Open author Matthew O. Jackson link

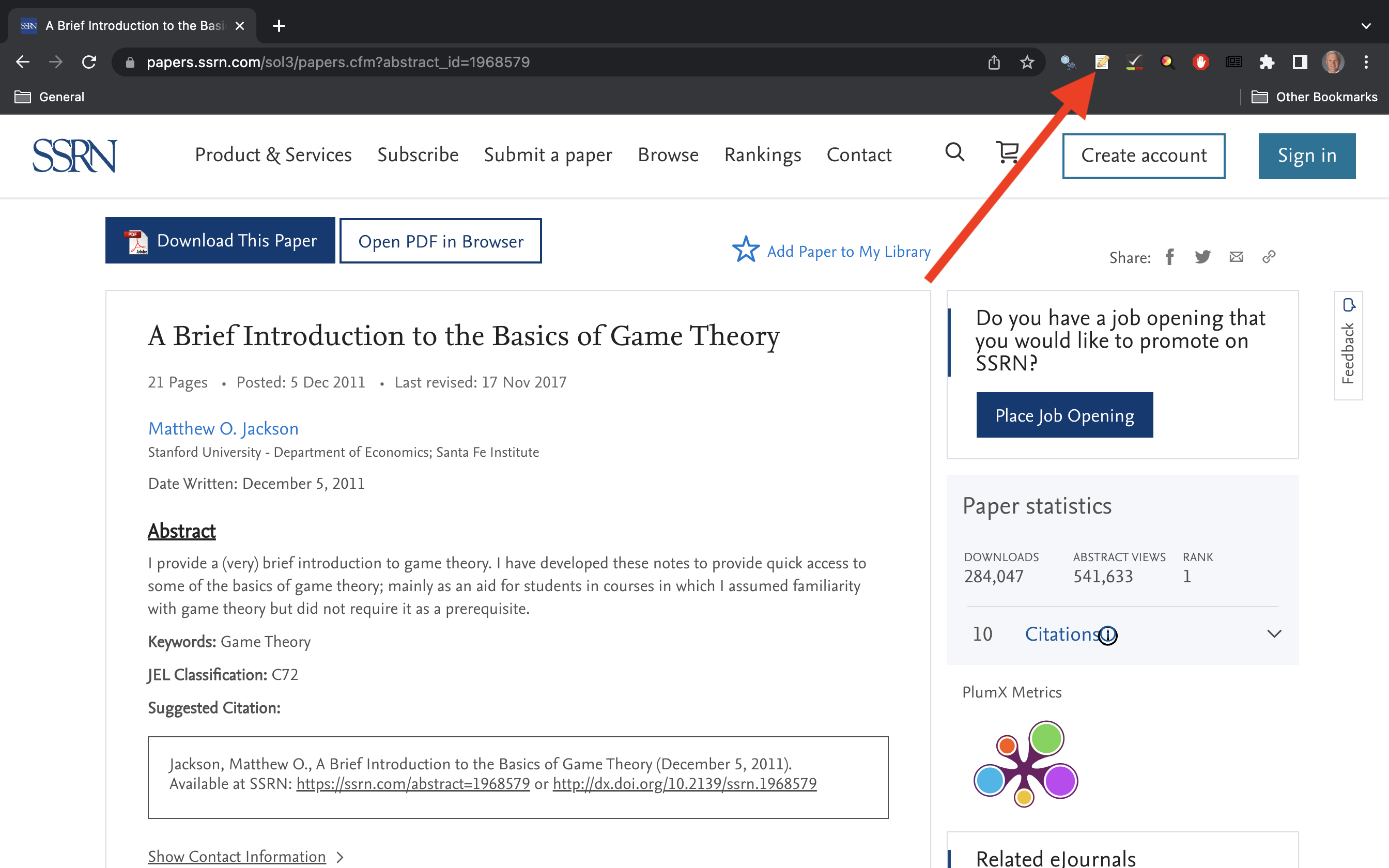click(223, 428)
